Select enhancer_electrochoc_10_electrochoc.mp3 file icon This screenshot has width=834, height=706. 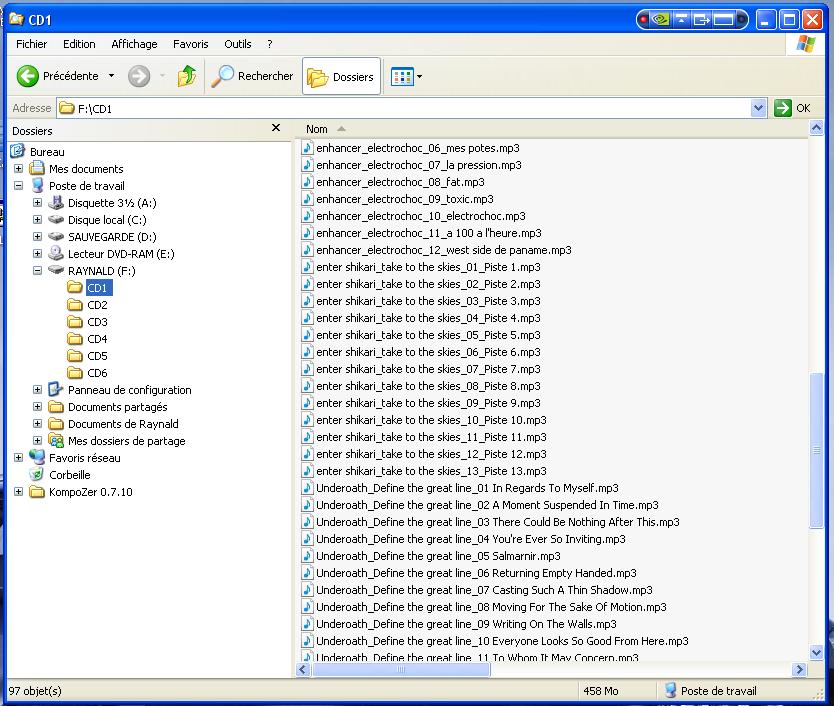[307, 216]
